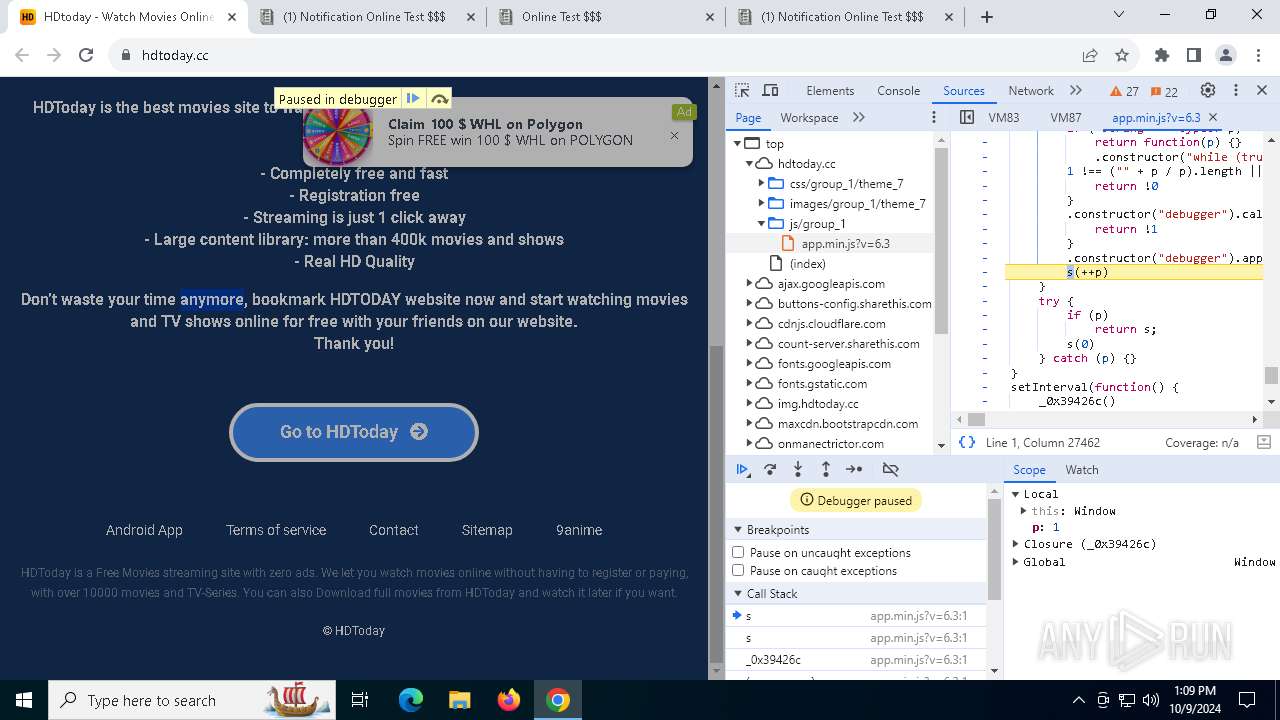Open the Terms of service link
The width and height of the screenshot is (1280, 720).
(276, 530)
